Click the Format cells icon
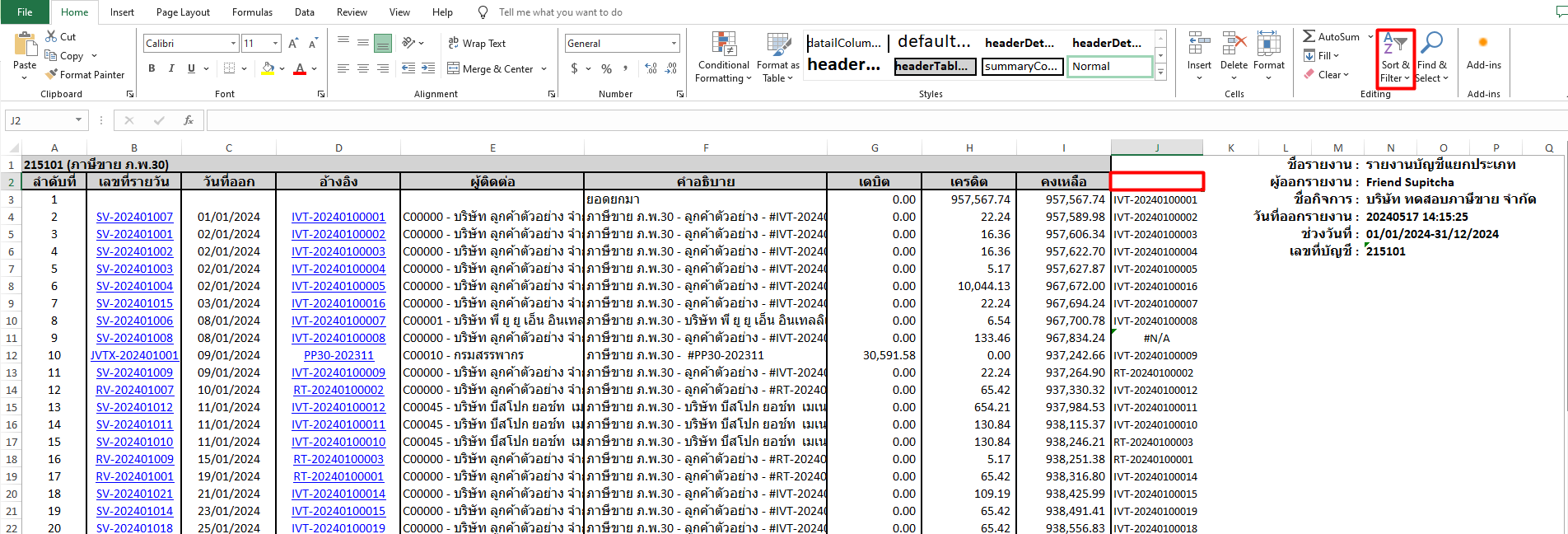Viewport: 1568px width, 534px height. [1269, 43]
